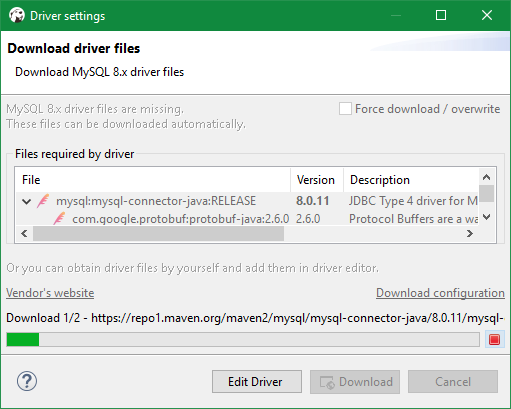Screen dimensions: 511x409
Task: Click the 8.0.11 version cell
Action: coord(313,201)
